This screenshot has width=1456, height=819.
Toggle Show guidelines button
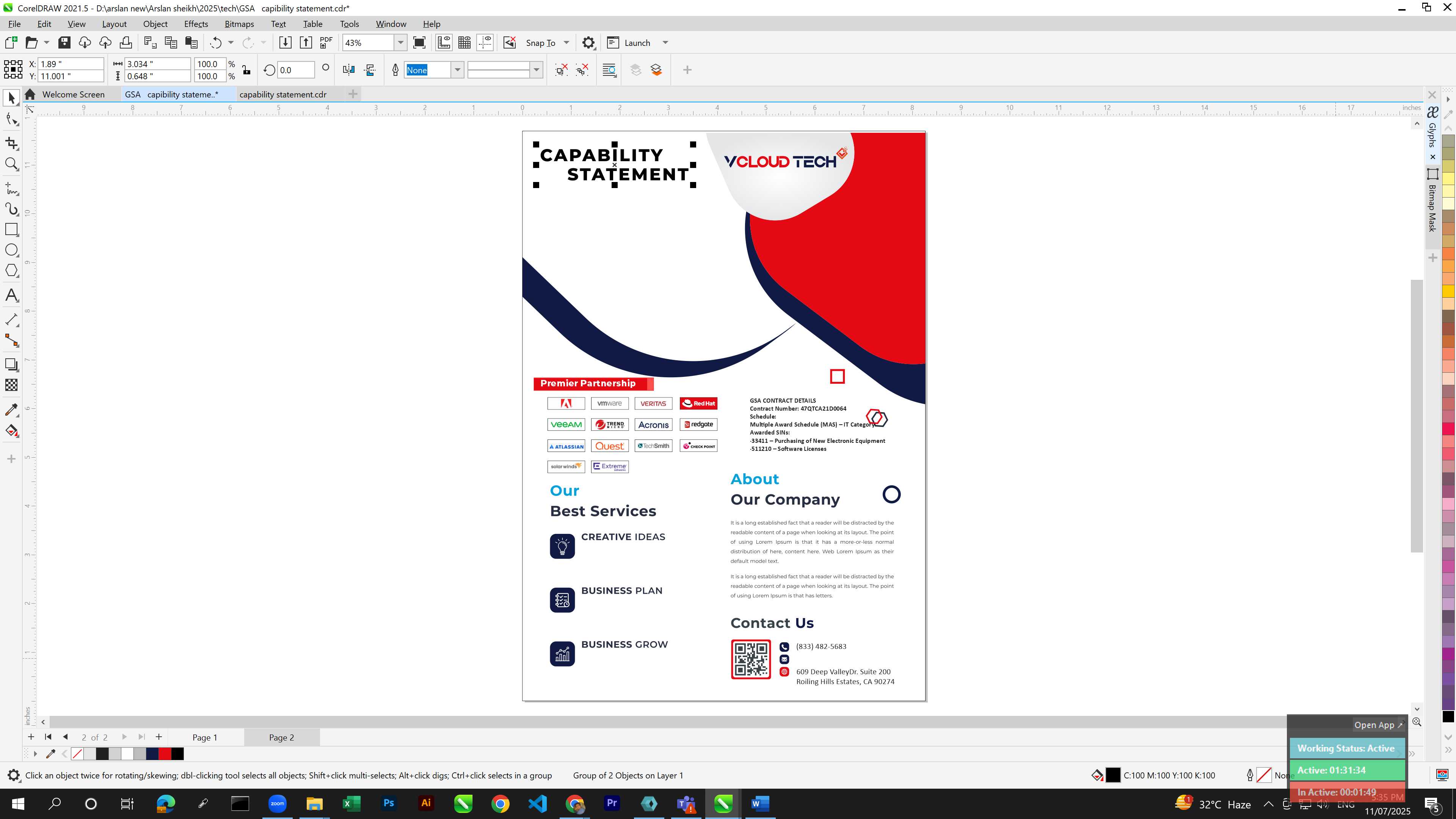(485, 42)
